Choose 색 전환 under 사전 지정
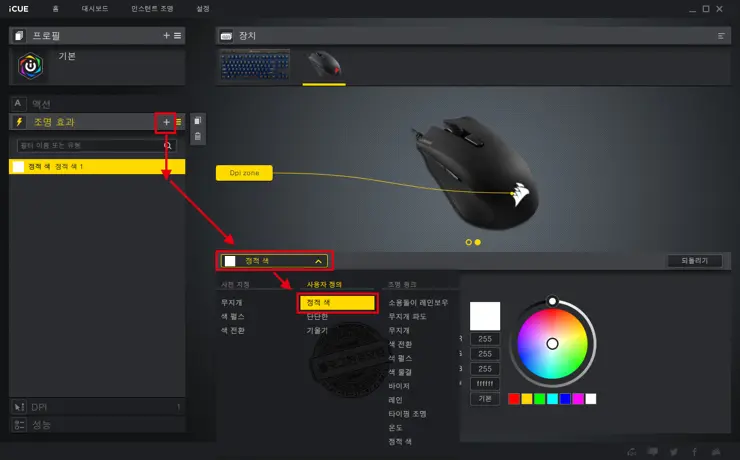The image size is (740, 460). point(232,331)
